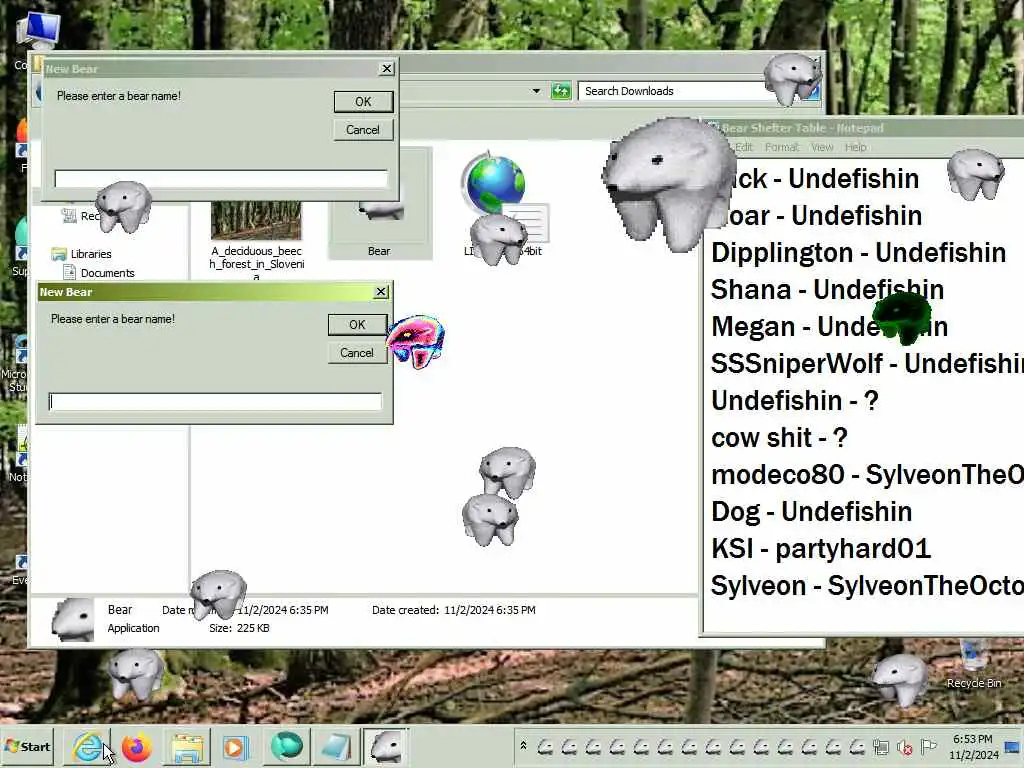The image size is (1024, 768).
Task: Launch Internet Explorer from taskbar
Action: pos(88,747)
